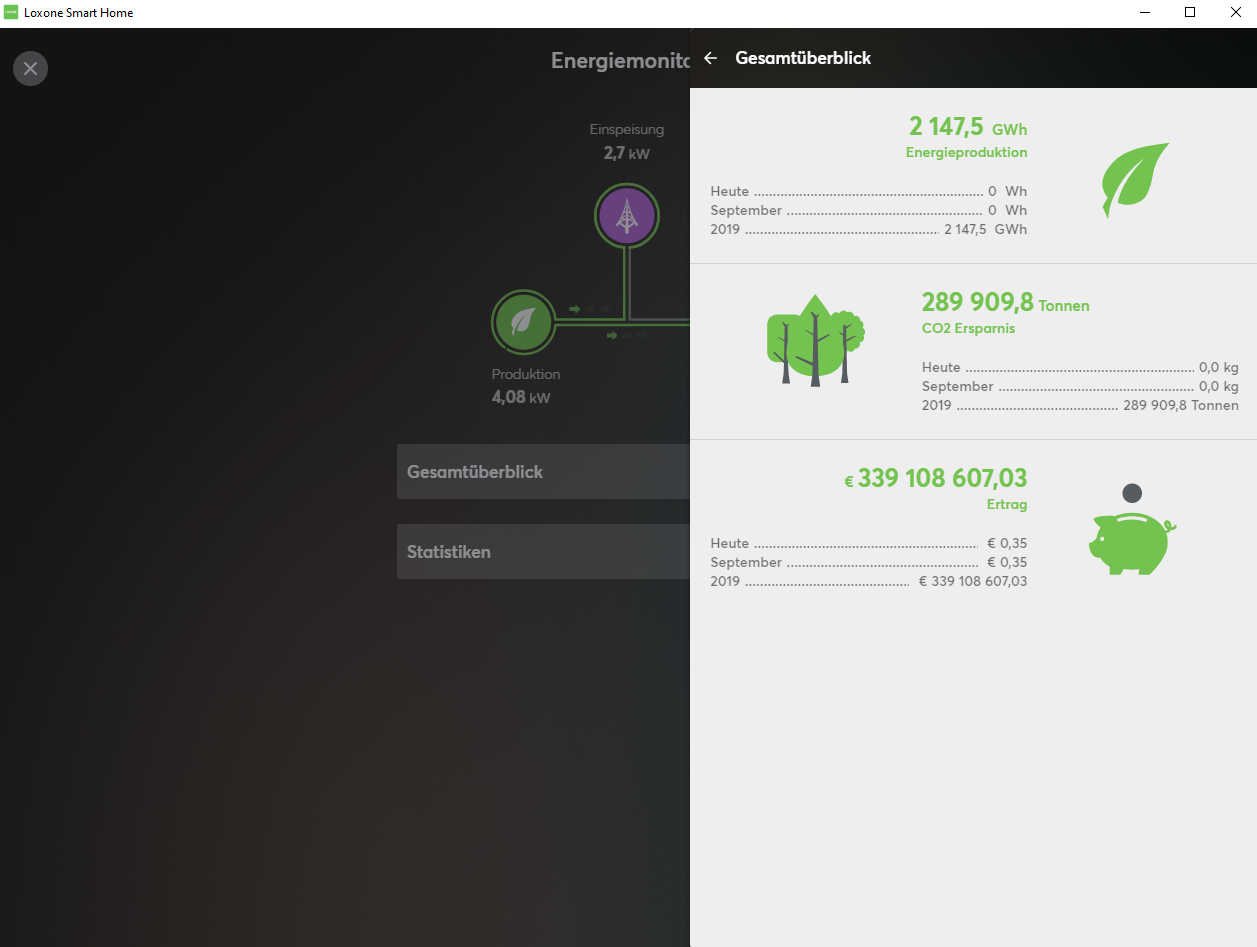Minimize the Loxone Smart Home window
This screenshot has width=1257, height=947.
point(1144,13)
